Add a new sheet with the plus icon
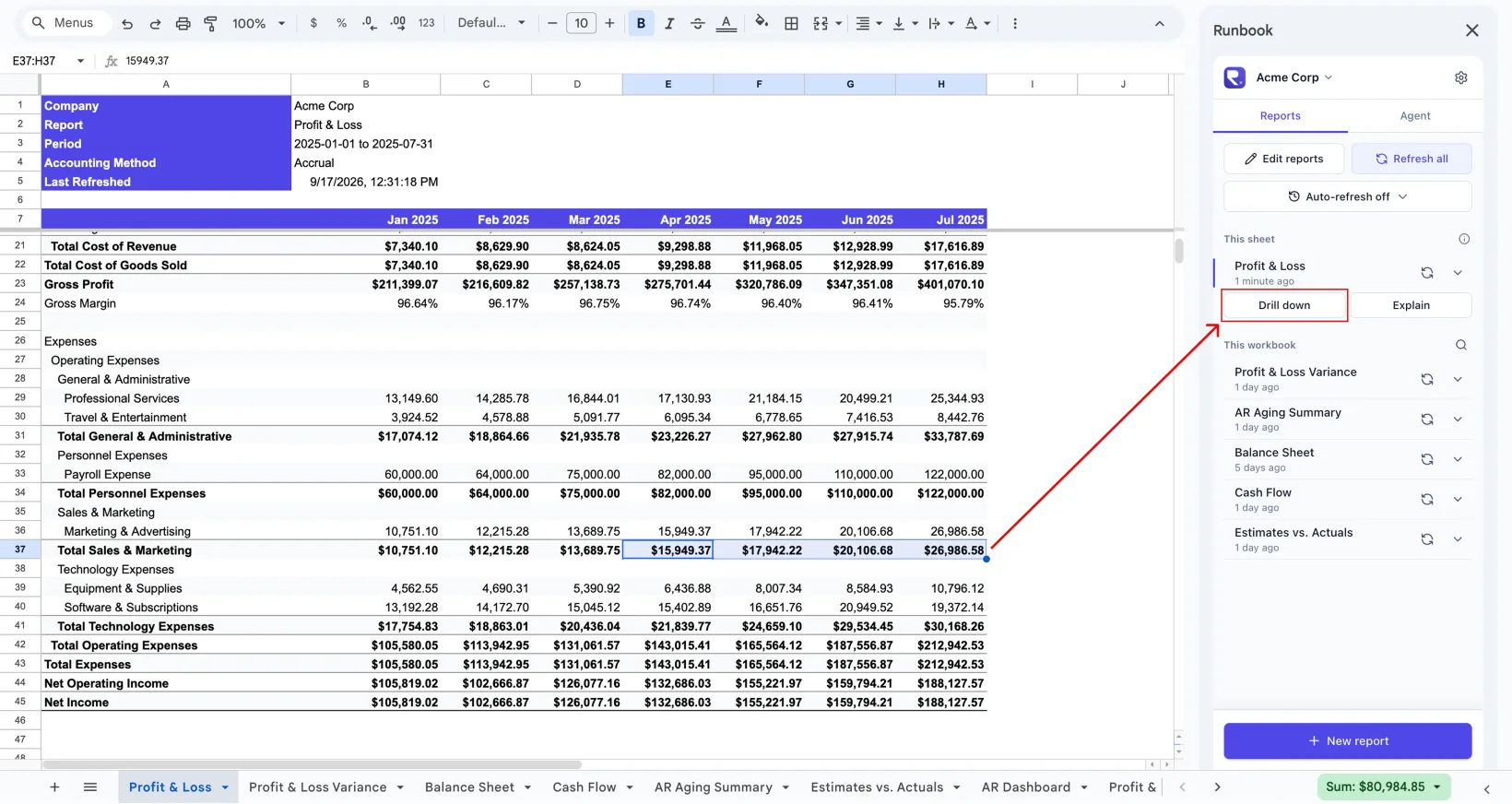This screenshot has height=804, width=1512. 54,786
